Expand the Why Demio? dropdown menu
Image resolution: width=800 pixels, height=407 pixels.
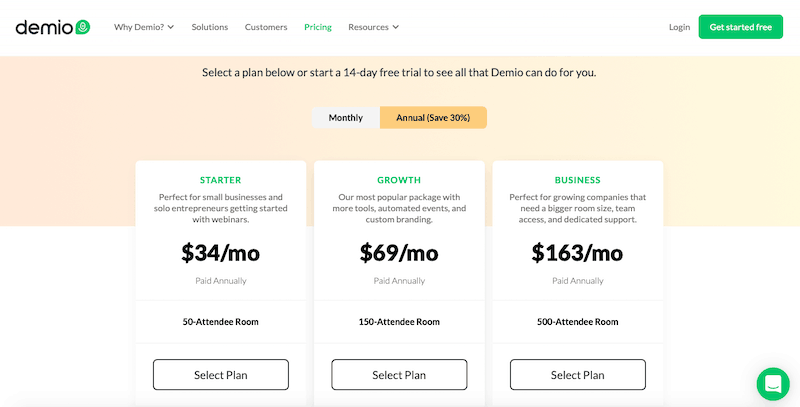tap(144, 27)
